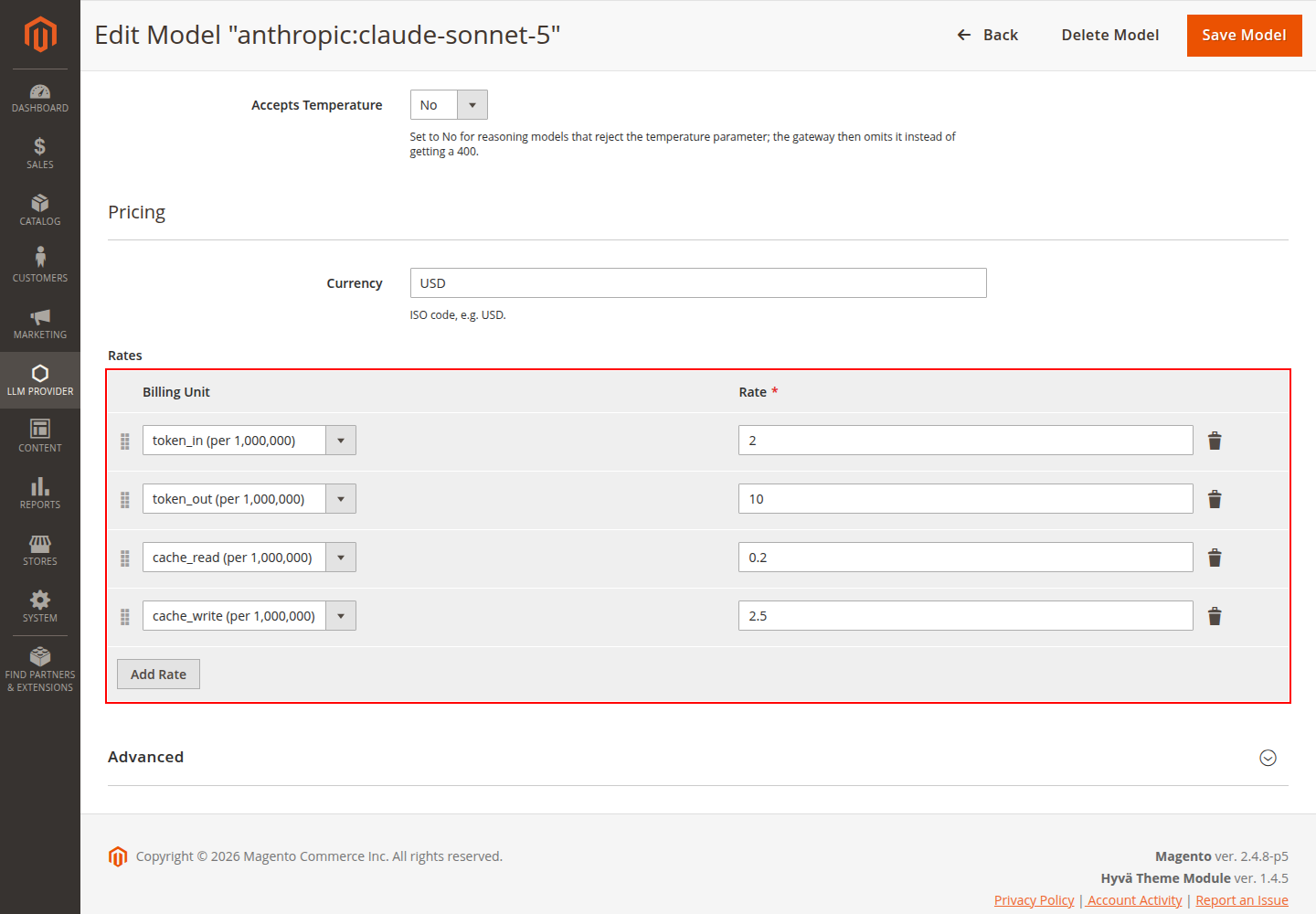Click the temperature help note text
Image resolution: width=1316 pixels, height=914 pixels.
(683, 144)
